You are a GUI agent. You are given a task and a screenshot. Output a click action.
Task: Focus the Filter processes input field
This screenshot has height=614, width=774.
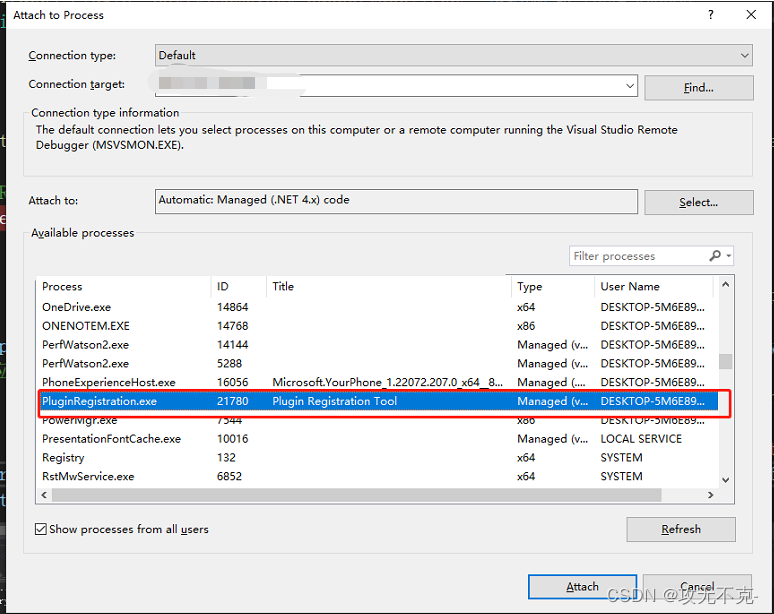click(x=639, y=256)
